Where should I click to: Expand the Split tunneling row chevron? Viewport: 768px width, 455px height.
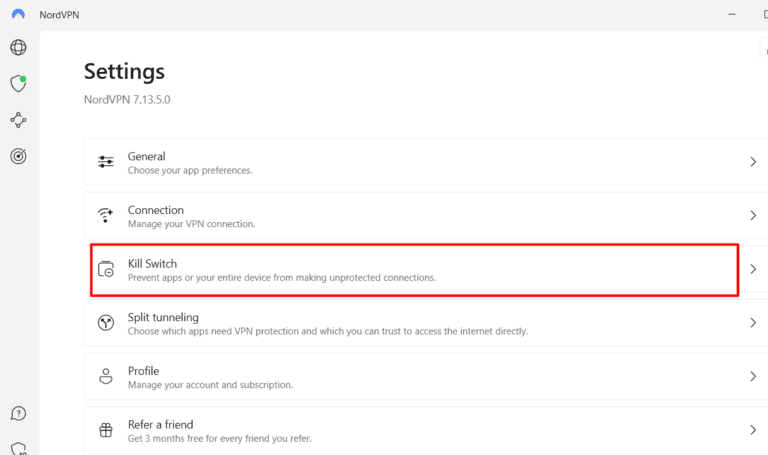753,323
